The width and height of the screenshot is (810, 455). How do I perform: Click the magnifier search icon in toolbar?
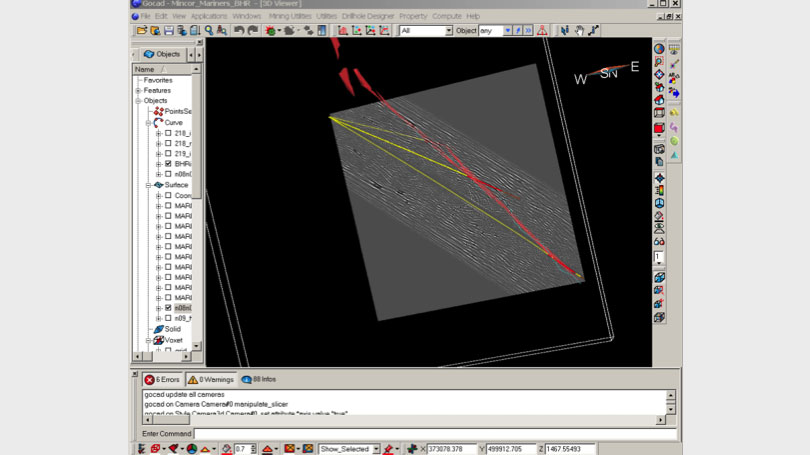209,31
